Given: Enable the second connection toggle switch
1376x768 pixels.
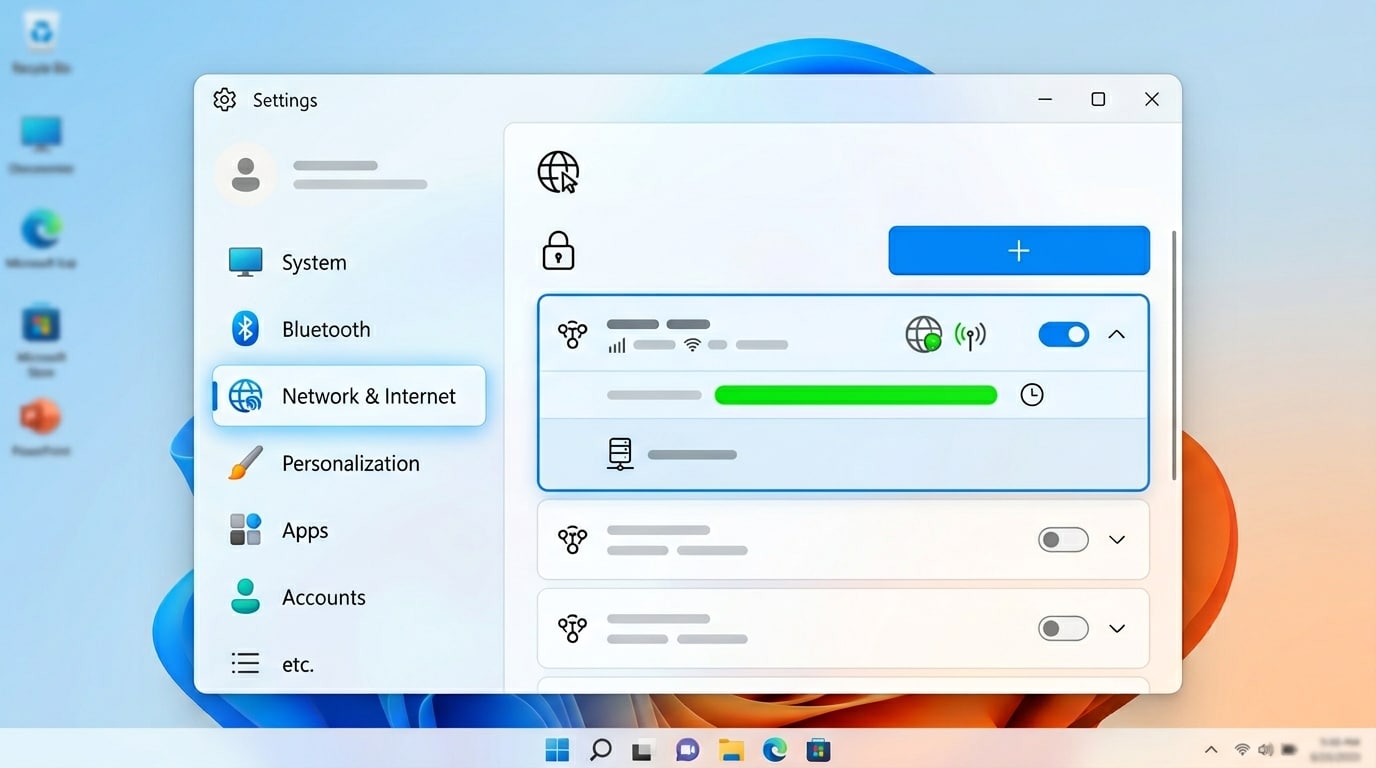Looking at the screenshot, I should [x=1063, y=540].
